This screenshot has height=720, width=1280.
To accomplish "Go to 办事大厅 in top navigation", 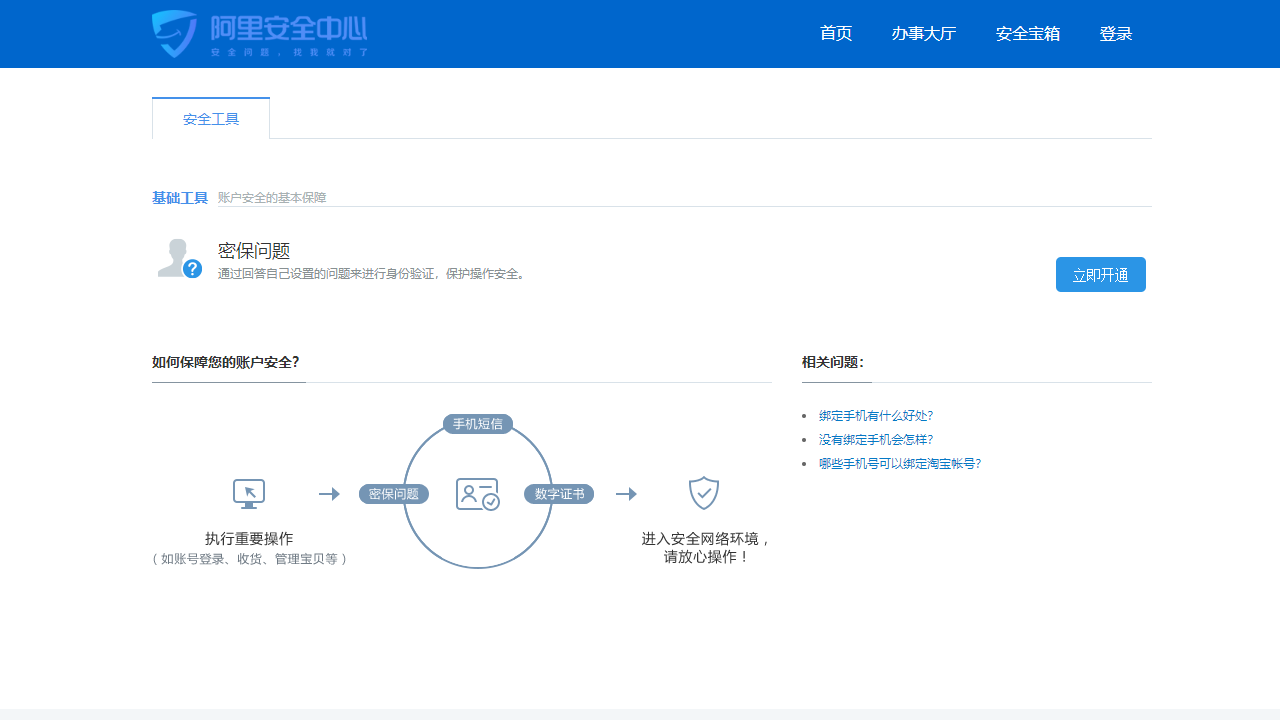I will 924,34.
